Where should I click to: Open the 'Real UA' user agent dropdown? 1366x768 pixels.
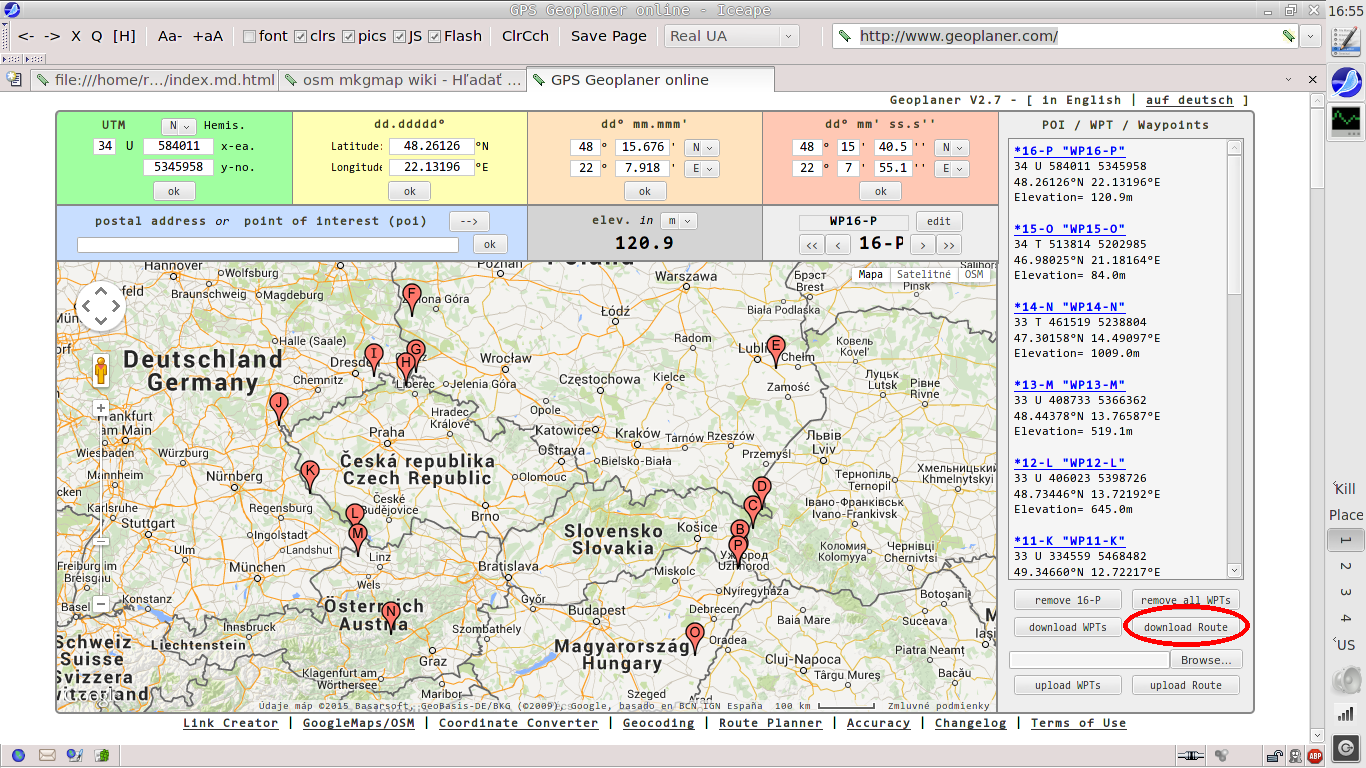(732, 36)
